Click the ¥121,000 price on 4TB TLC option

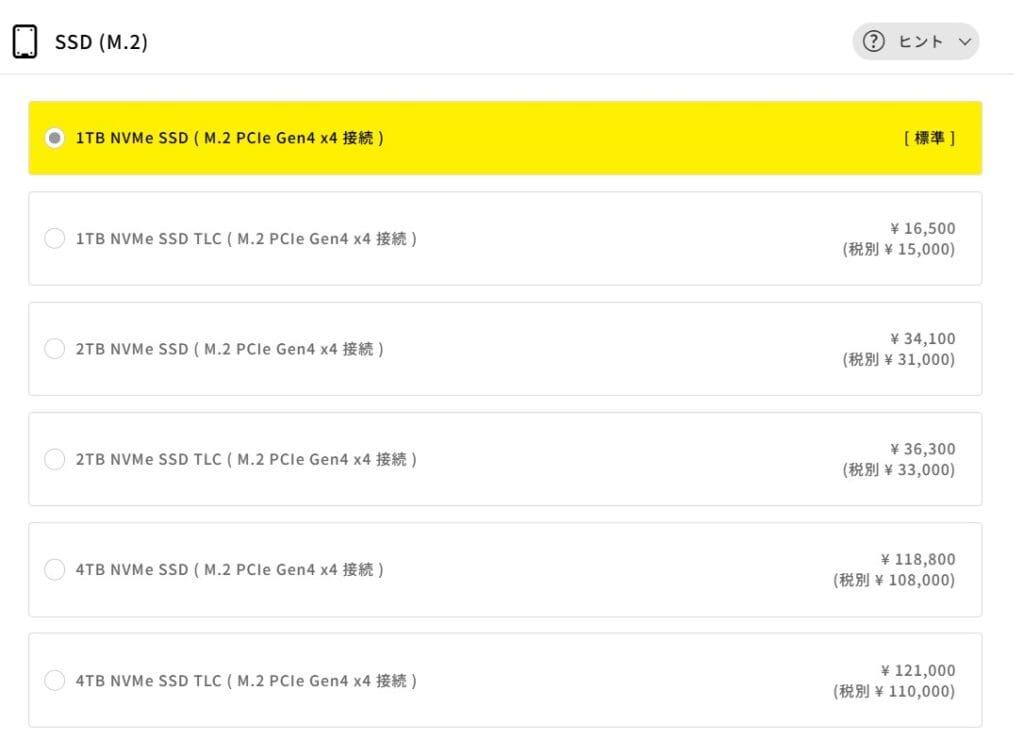click(918, 671)
